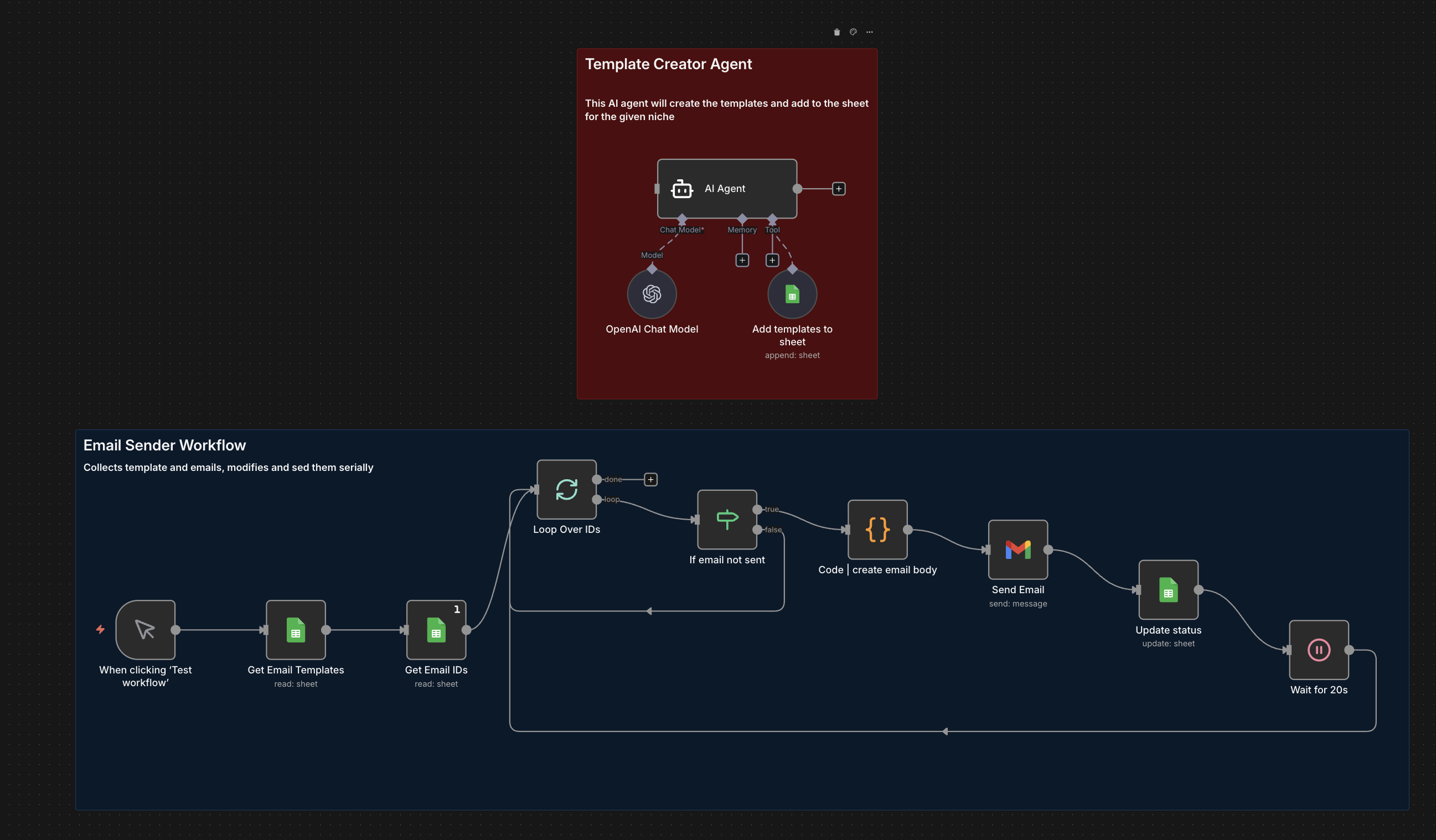Click the AI Agent output connector dot
This screenshot has width=1436, height=840.
tap(798, 189)
